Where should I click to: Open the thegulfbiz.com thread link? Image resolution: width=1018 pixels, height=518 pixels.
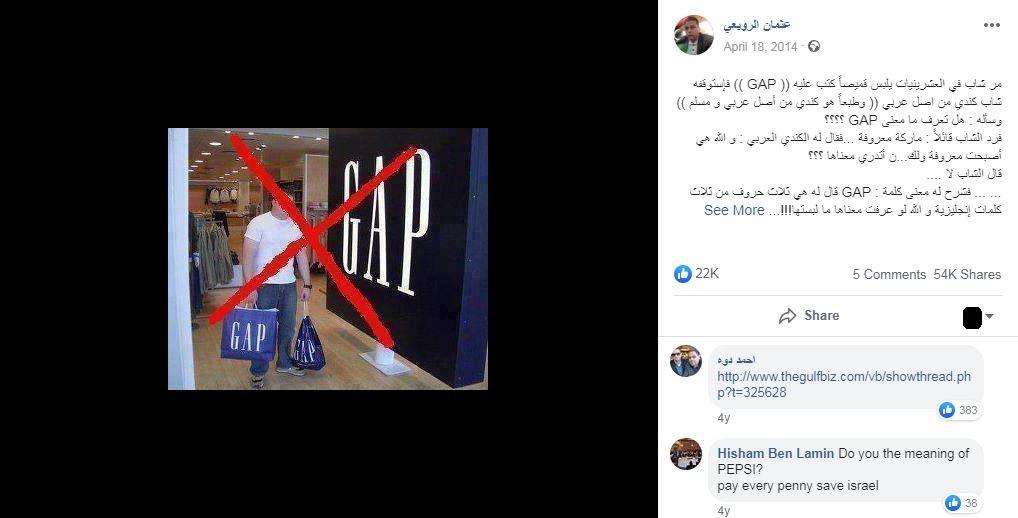point(844,384)
